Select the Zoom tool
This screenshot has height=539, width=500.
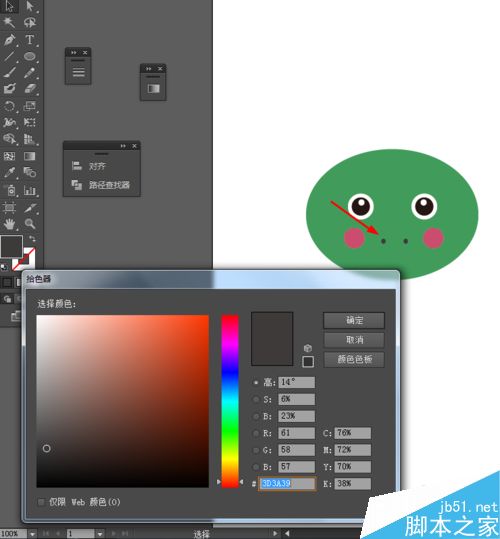click(30, 224)
